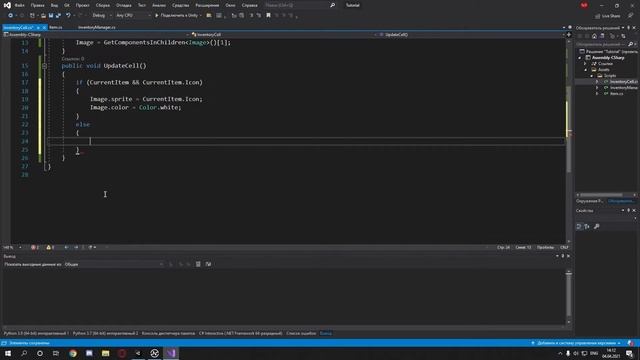Collapse the Scripts folder node

591,76
